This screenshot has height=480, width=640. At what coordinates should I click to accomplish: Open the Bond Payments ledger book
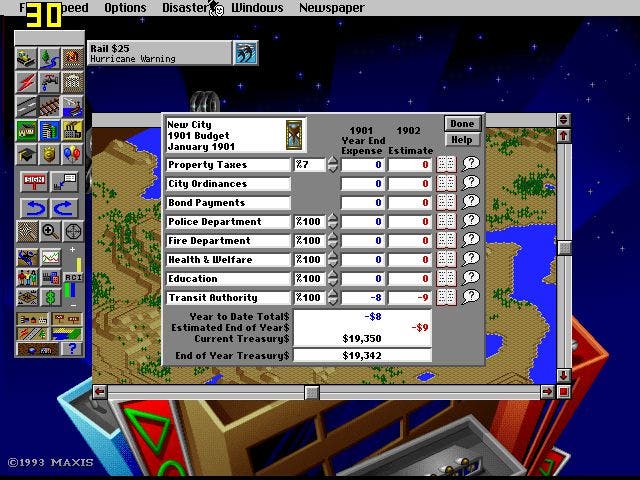coord(446,202)
